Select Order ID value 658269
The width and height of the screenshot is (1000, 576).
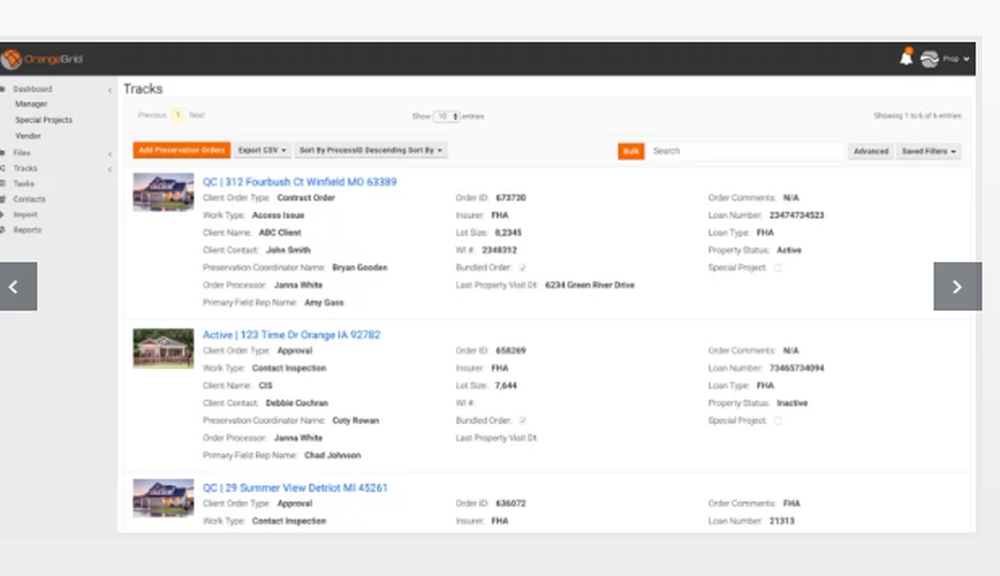point(511,351)
